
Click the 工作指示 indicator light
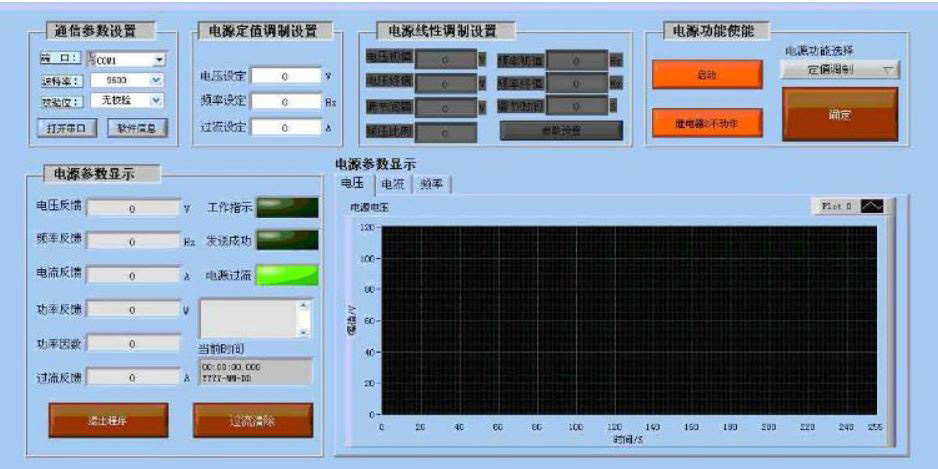(x=287, y=207)
